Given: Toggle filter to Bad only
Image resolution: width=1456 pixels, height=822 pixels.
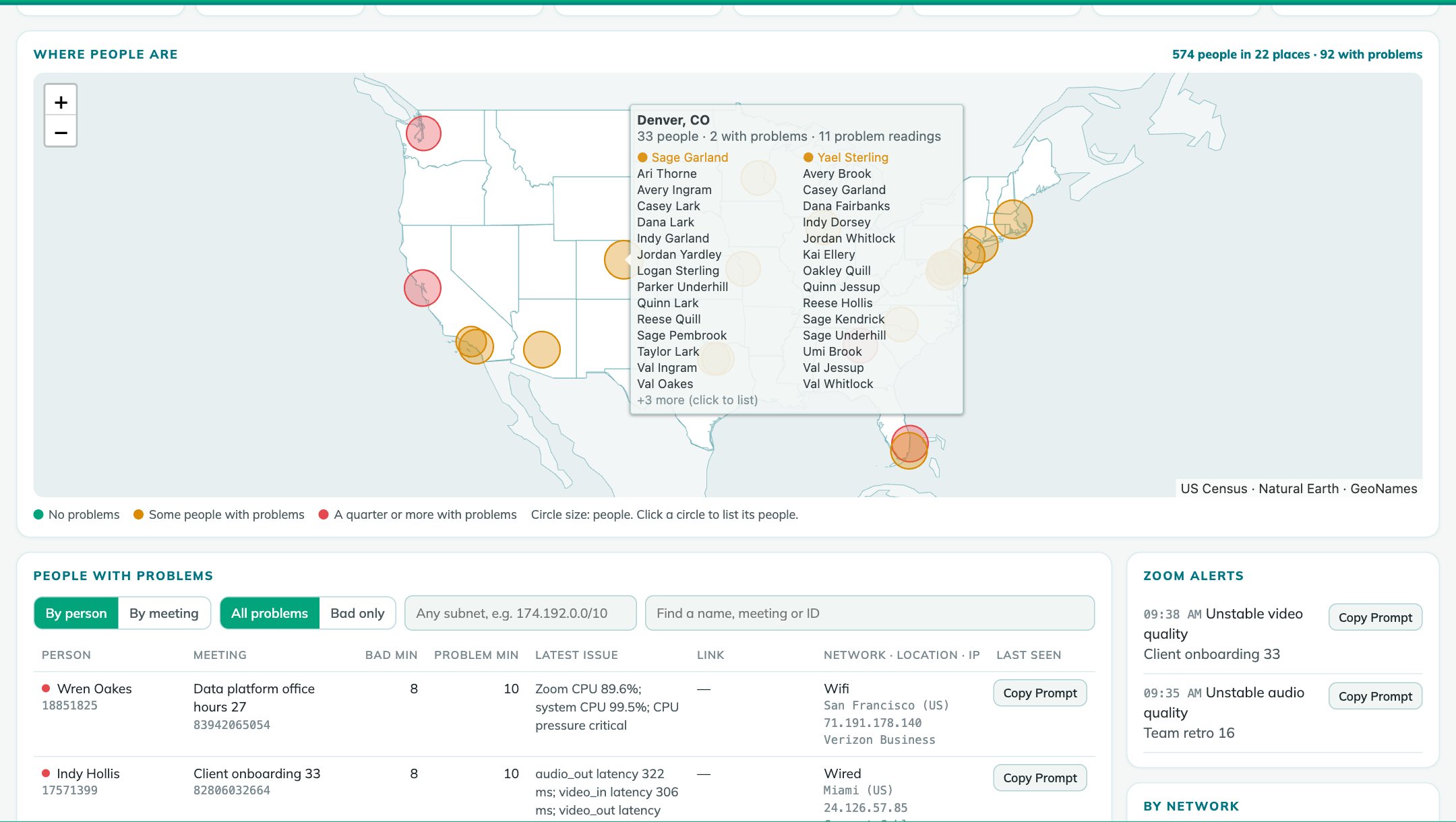Looking at the screenshot, I should coord(357,613).
